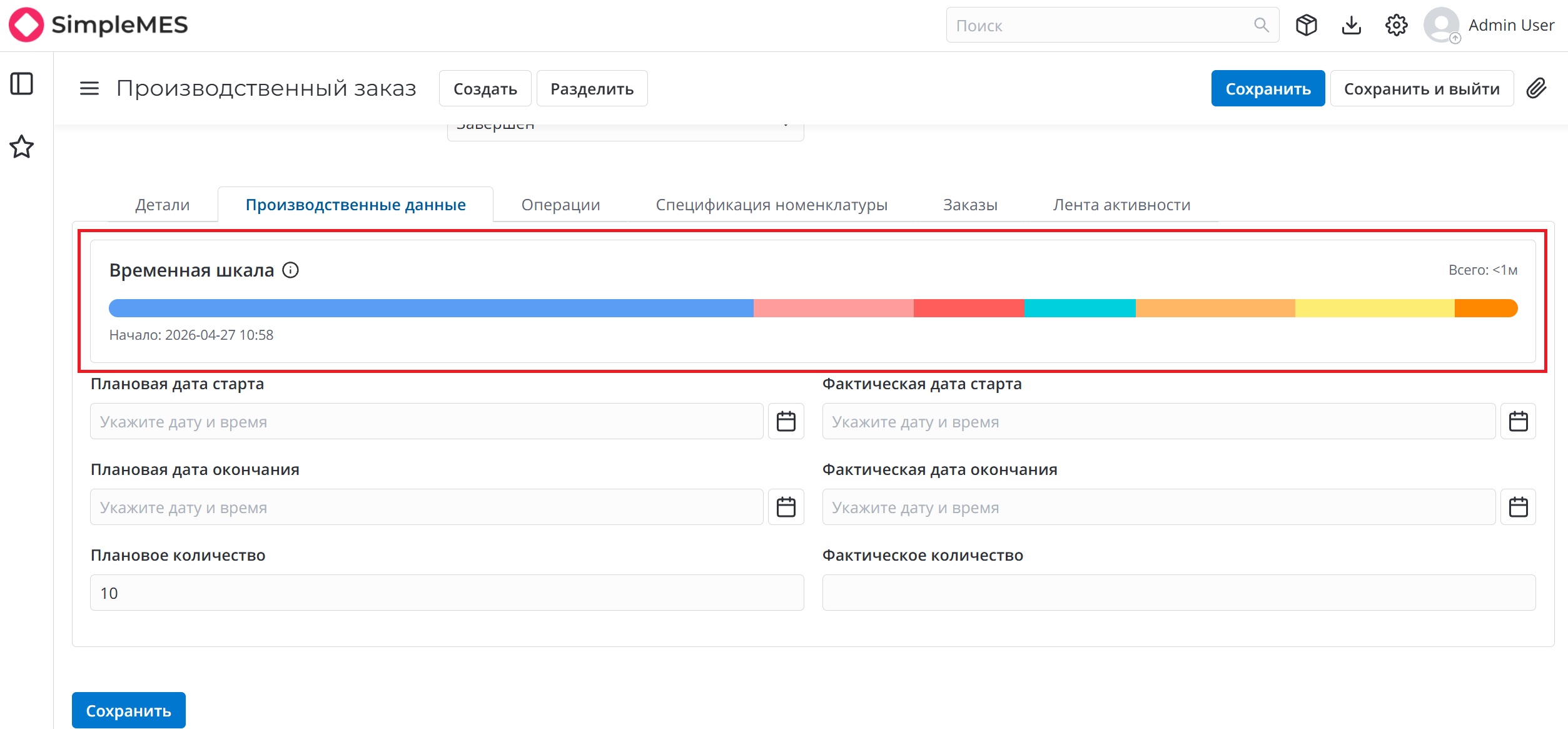Click the top blue Сохранить button

(1268, 88)
